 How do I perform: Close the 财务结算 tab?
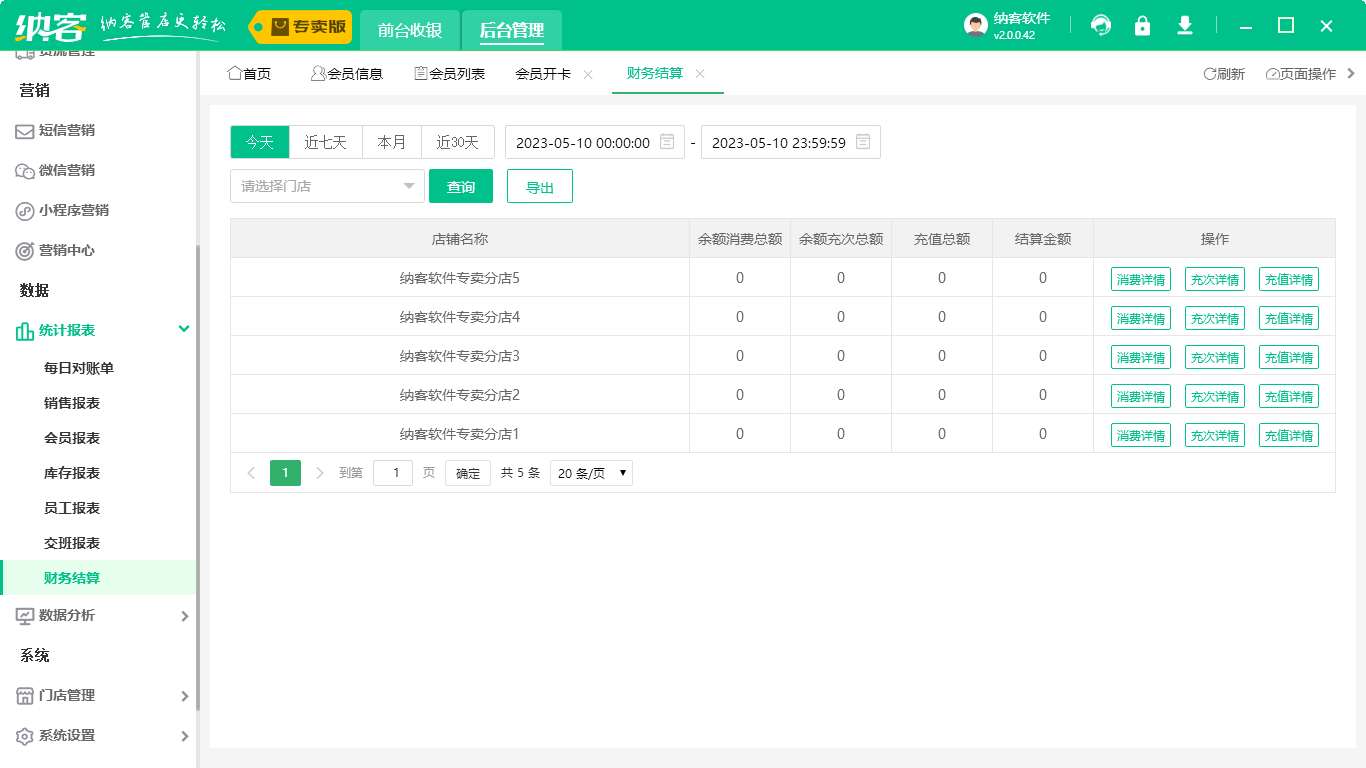[700, 74]
